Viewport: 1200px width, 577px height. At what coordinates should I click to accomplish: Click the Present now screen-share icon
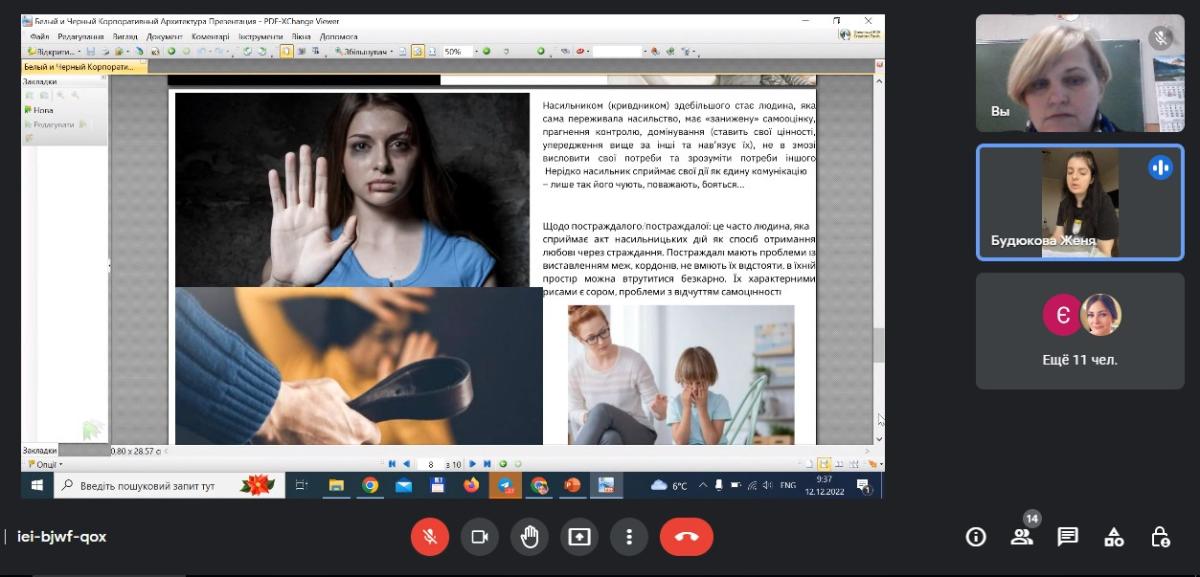pos(579,537)
